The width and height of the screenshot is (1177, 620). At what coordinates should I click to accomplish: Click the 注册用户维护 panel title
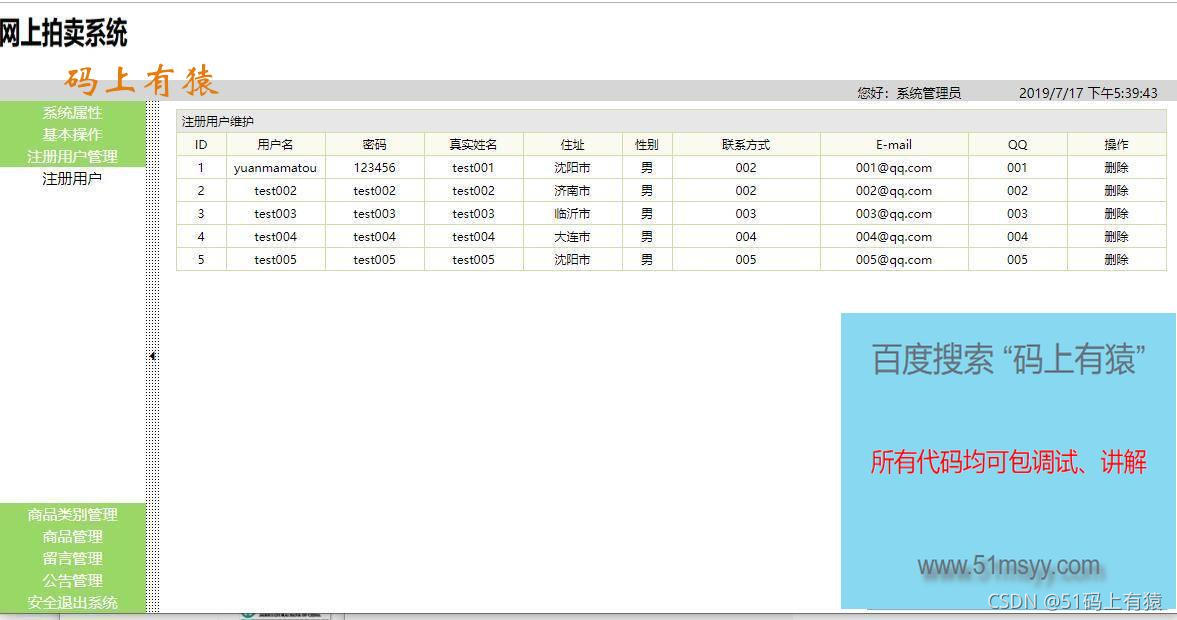[x=218, y=121]
